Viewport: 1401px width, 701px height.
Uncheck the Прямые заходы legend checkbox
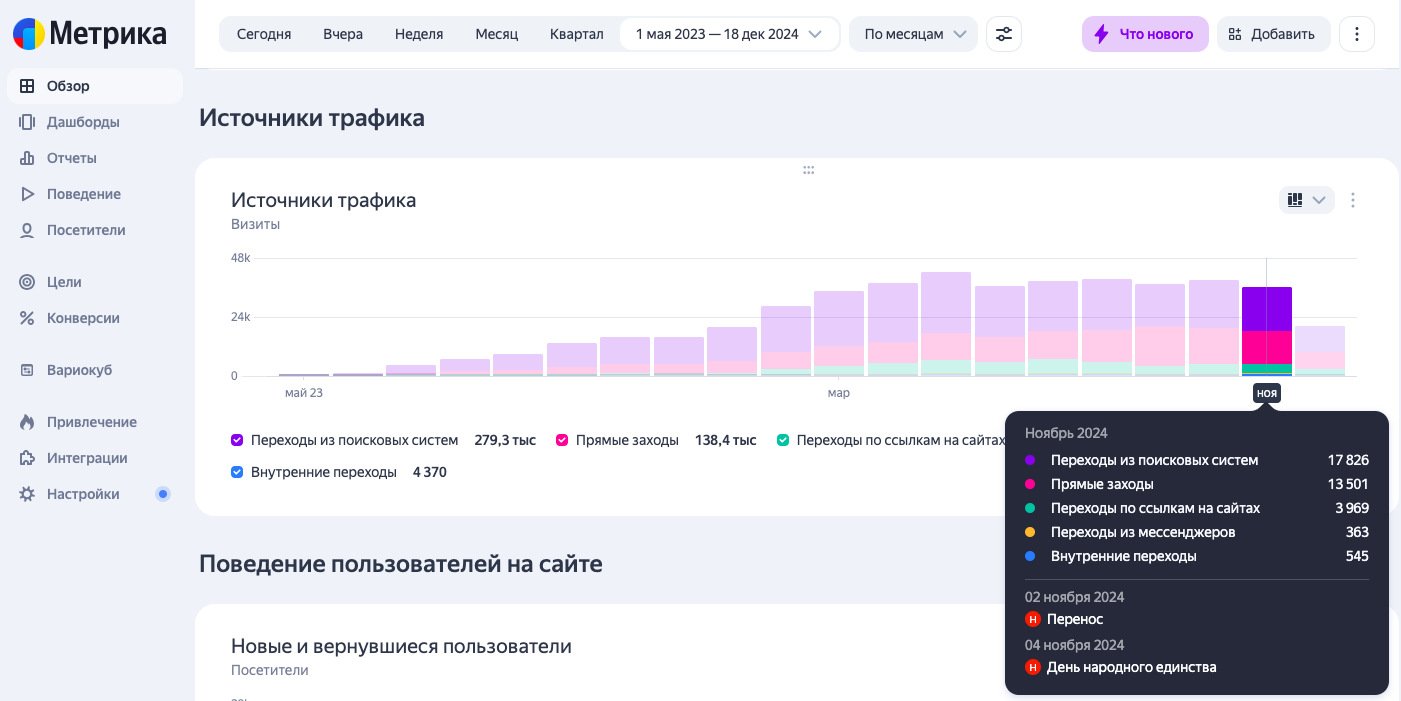(562, 440)
